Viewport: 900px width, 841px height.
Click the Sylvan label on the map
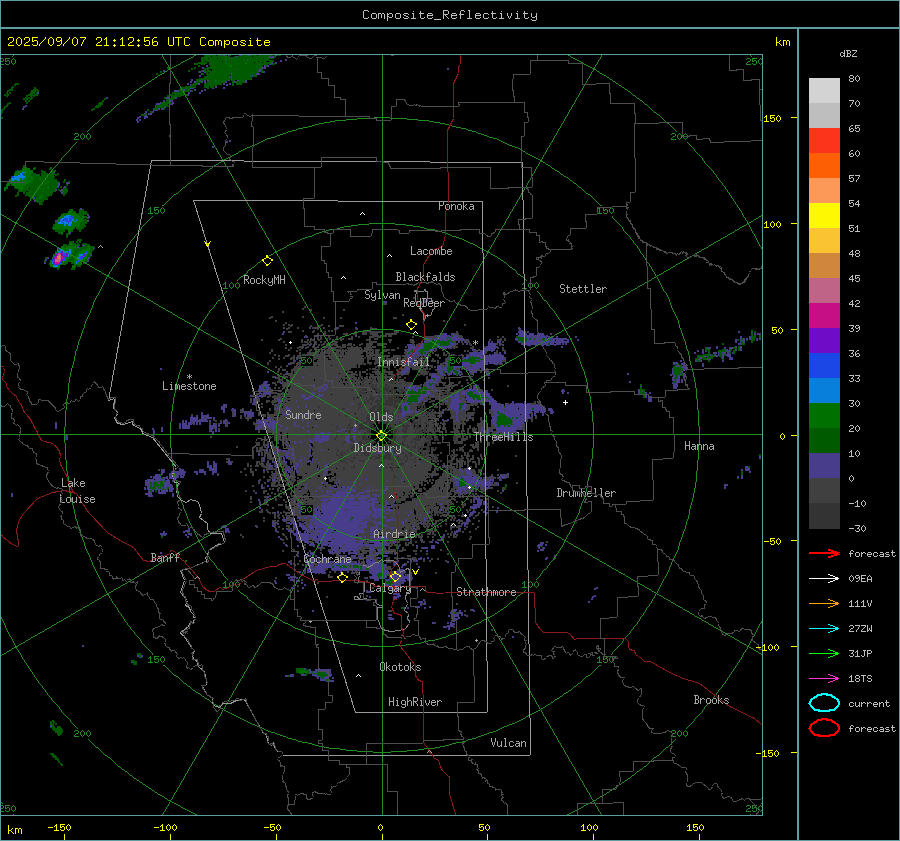[382, 295]
